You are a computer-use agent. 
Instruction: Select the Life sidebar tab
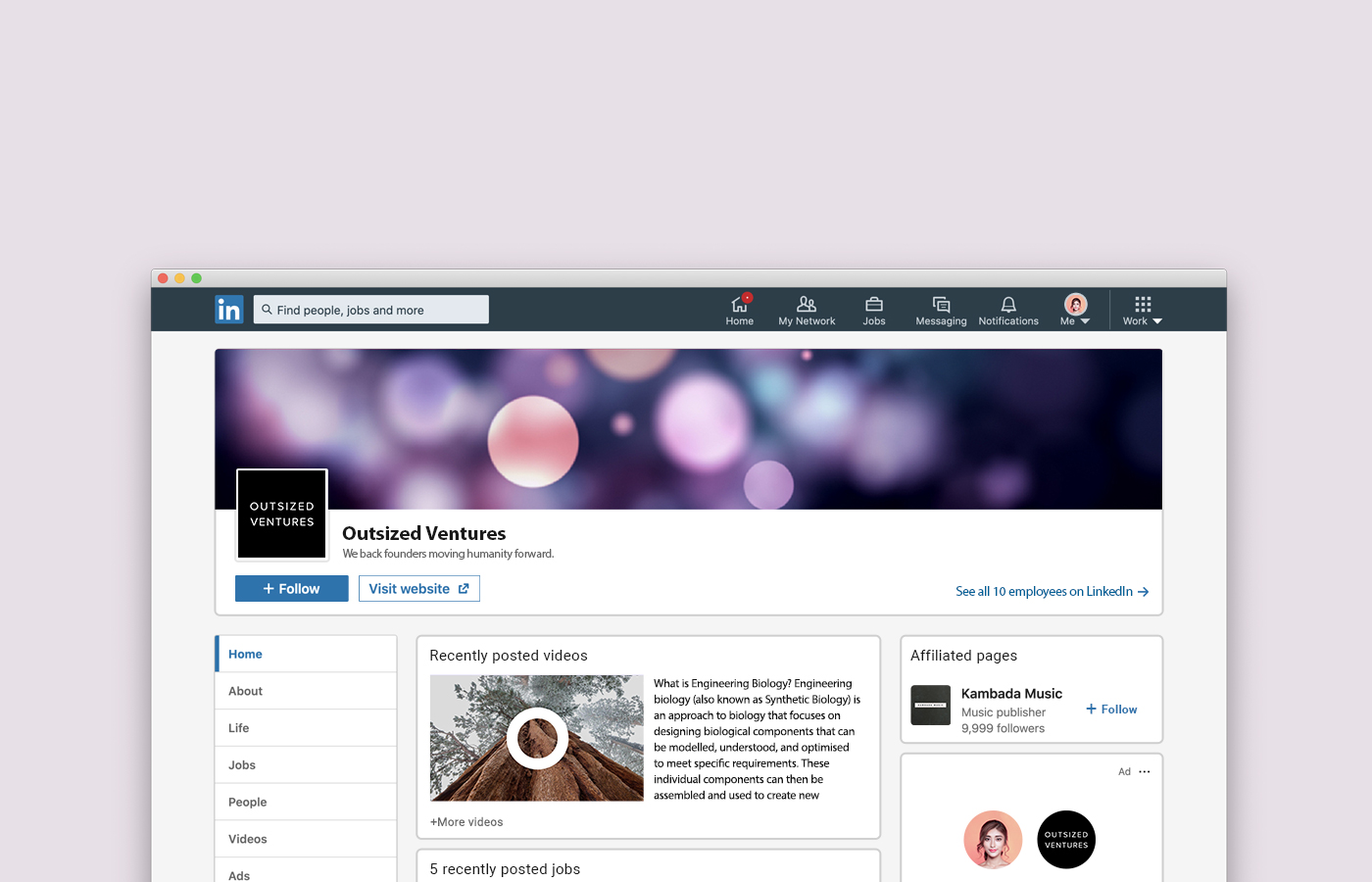coord(306,728)
